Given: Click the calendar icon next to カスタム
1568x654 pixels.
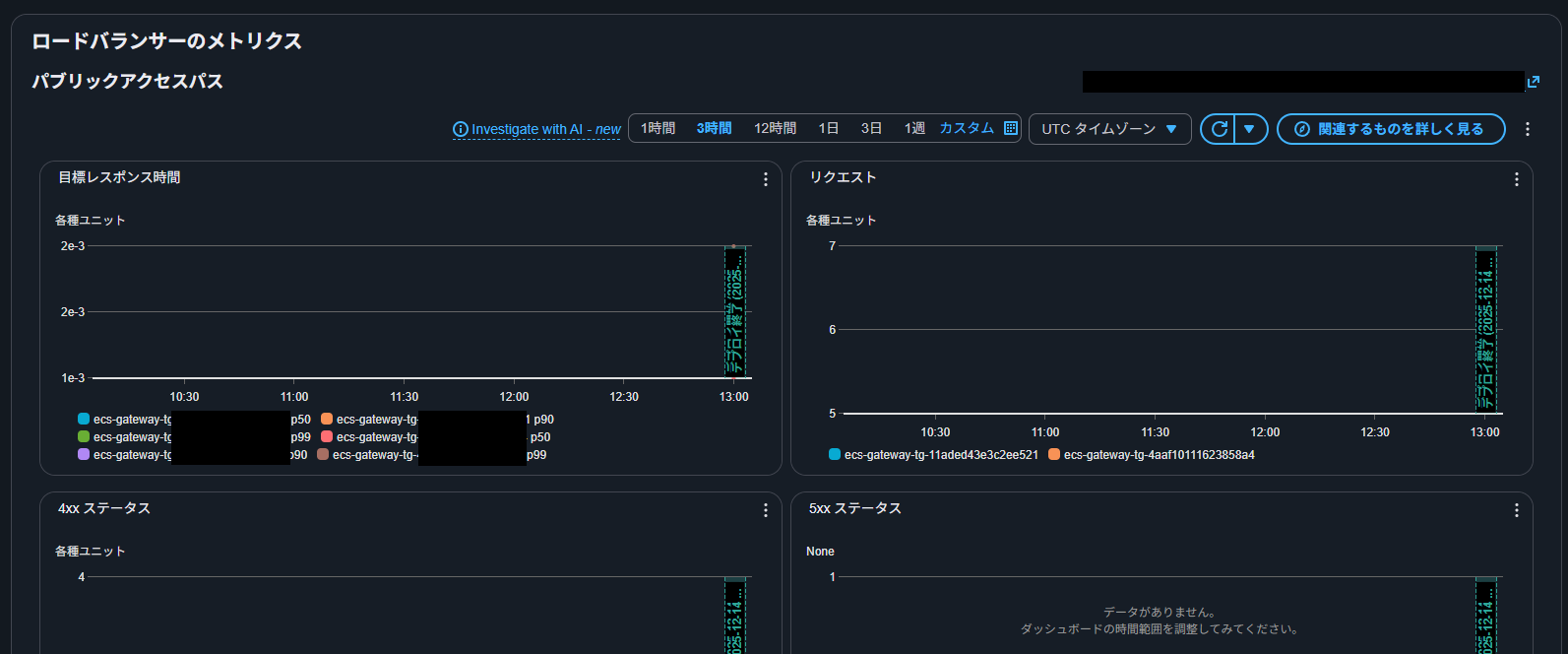Looking at the screenshot, I should (x=1010, y=128).
